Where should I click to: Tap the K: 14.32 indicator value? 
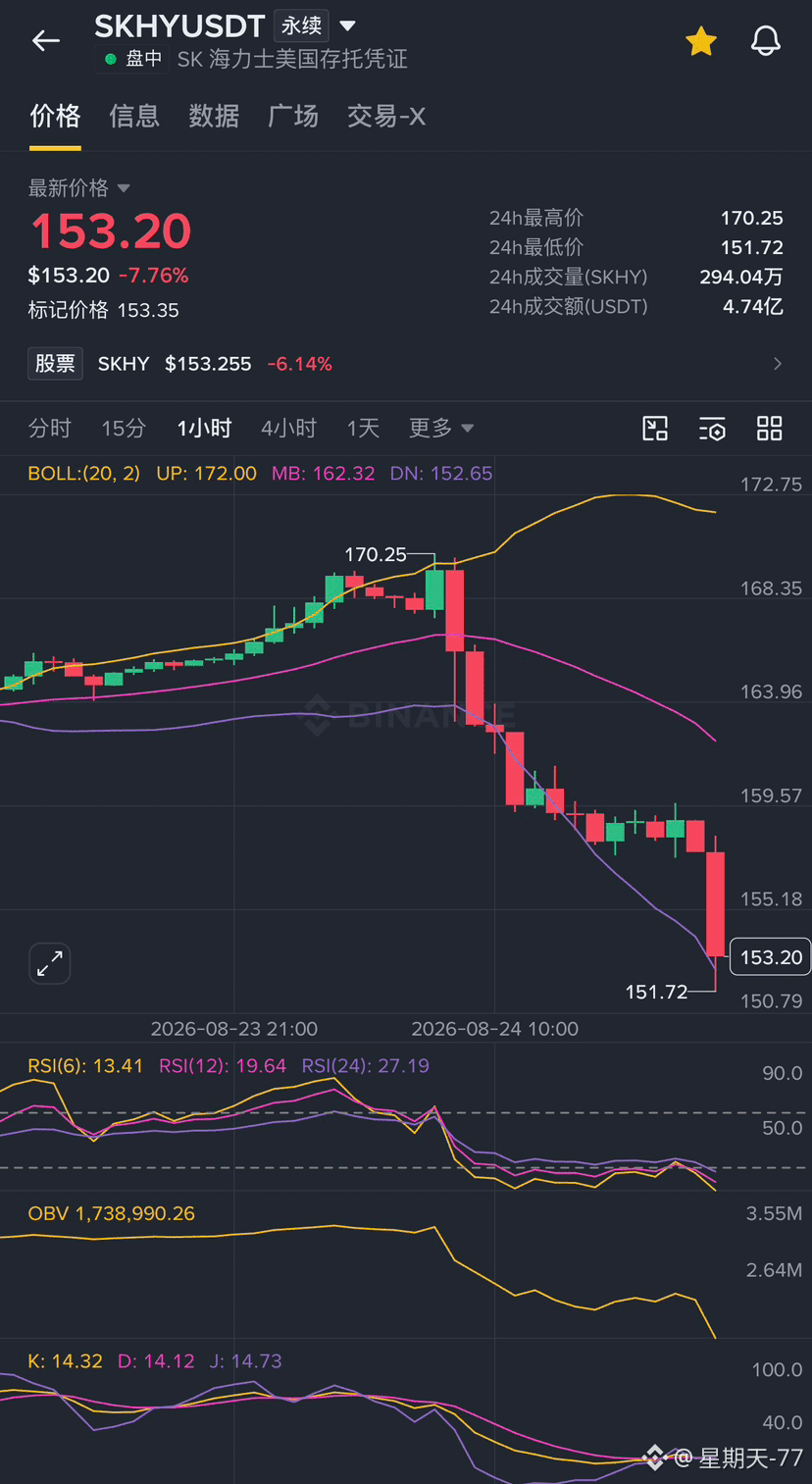pyautogui.click(x=65, y=1361)
